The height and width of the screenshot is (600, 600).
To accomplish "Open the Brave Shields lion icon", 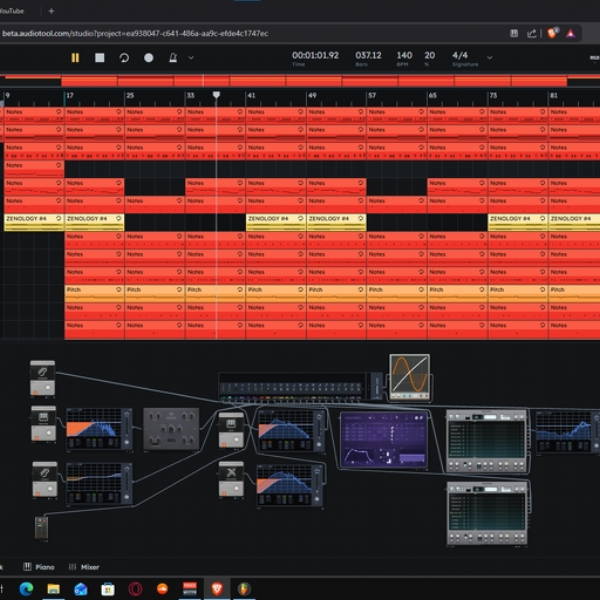I will tap(552, 33).
